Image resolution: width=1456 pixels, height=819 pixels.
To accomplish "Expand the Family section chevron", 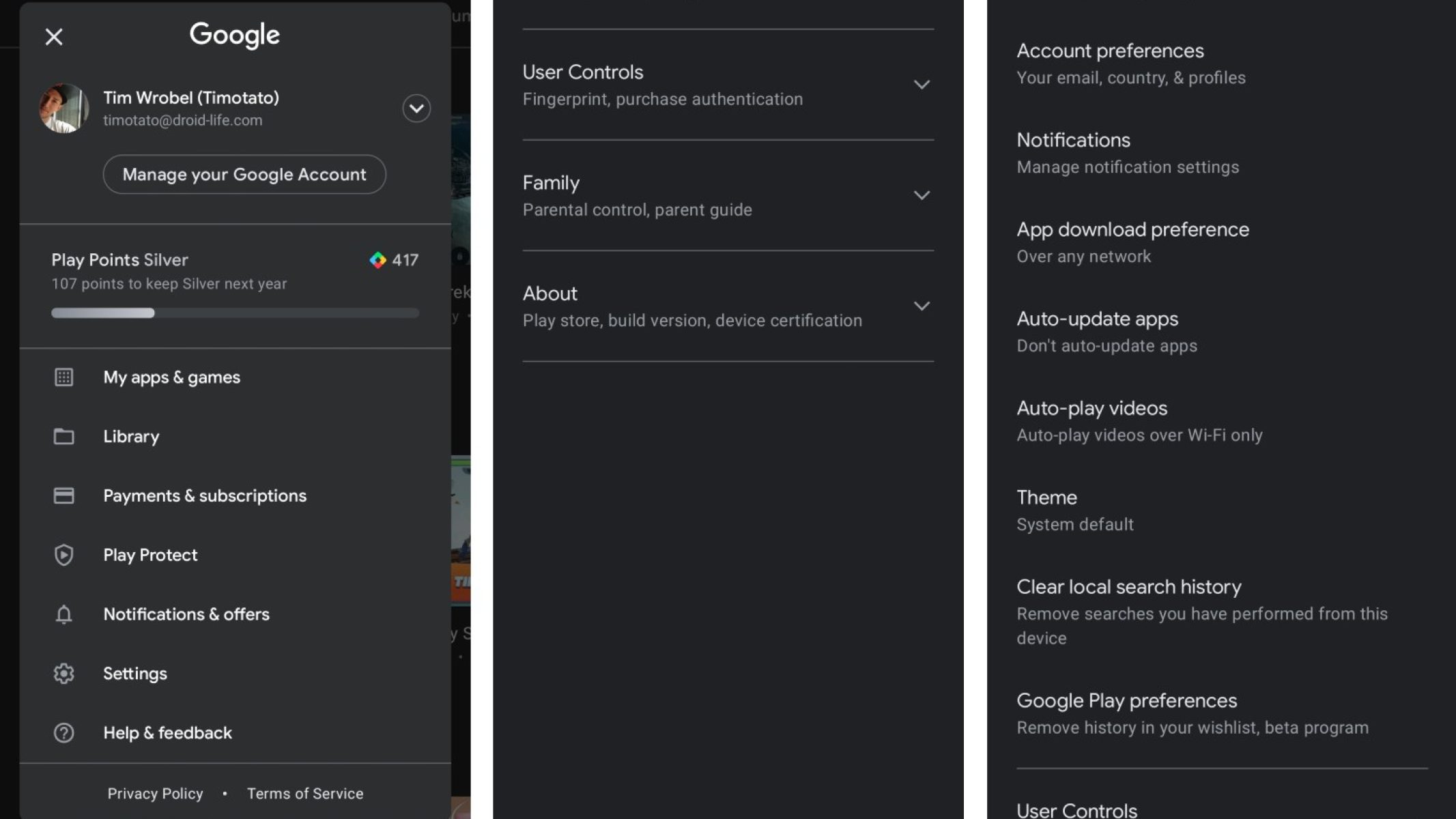I will click(x=922, y=196).
